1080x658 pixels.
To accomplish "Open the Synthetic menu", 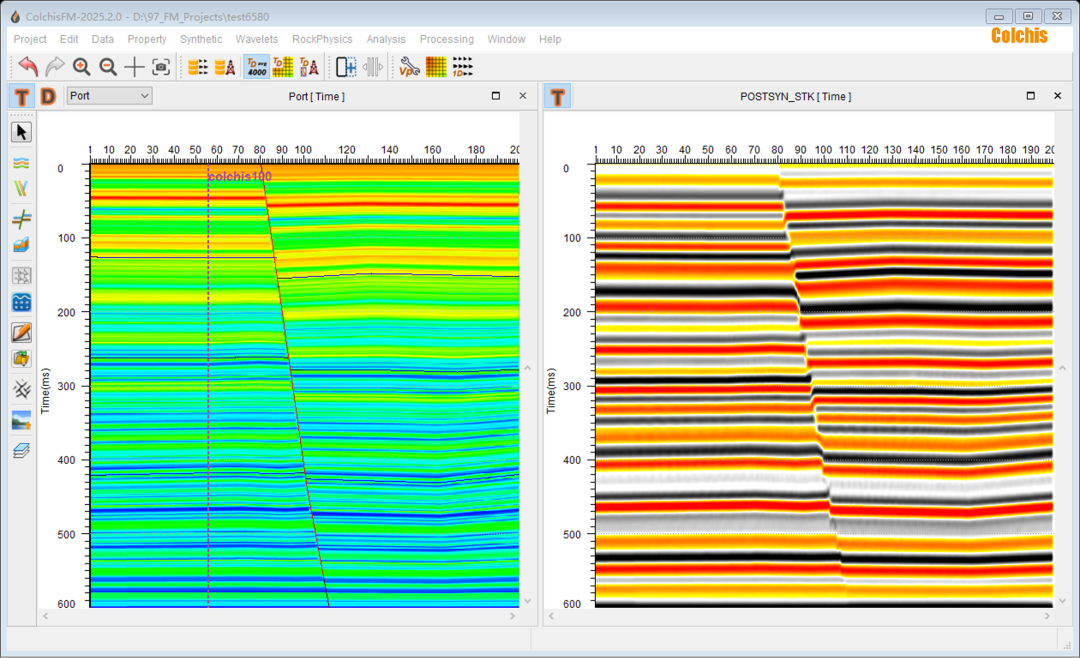I will (201, 39).
